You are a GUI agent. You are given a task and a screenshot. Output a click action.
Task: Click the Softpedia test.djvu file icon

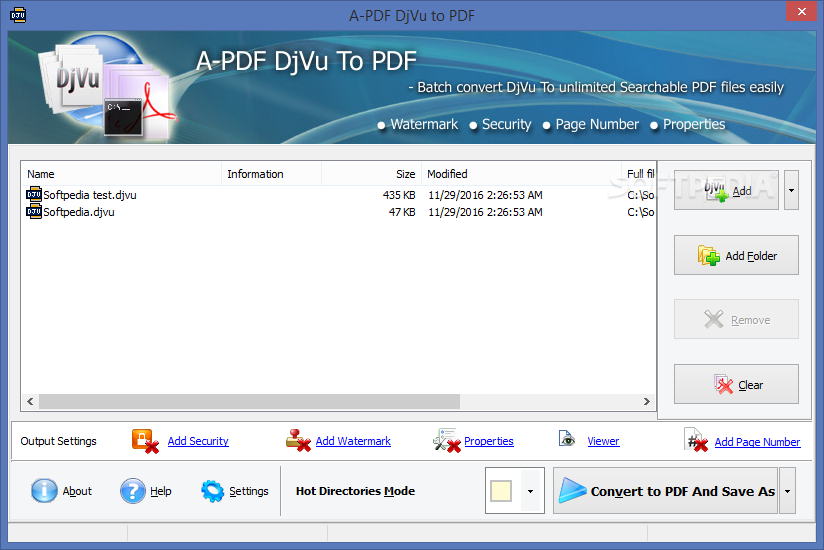click(x=34, y=194)
